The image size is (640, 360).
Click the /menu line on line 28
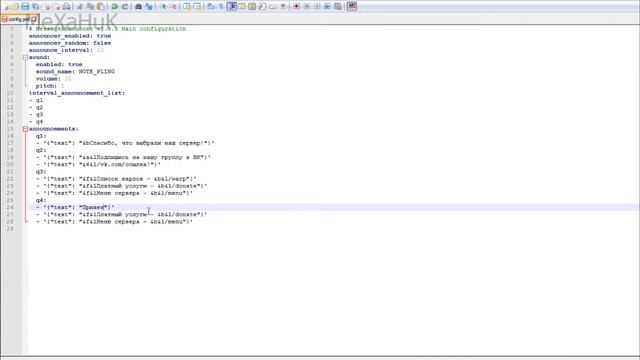tap(114, 222)
